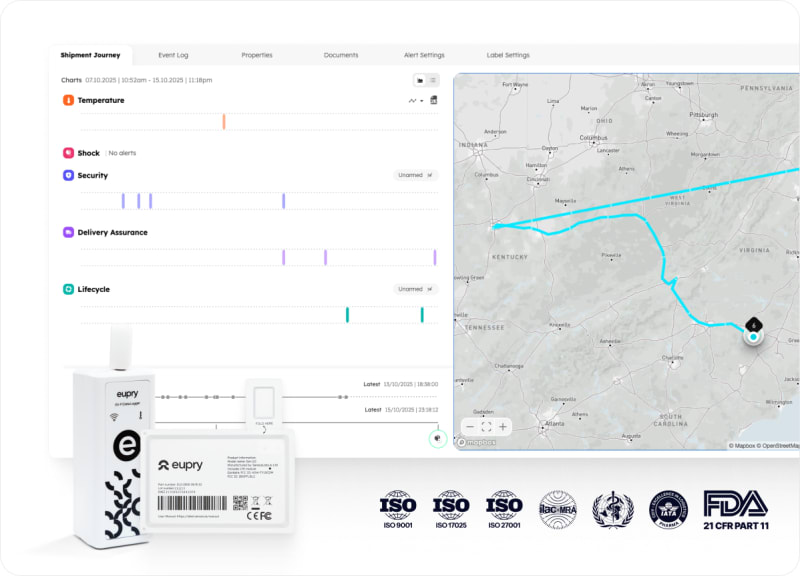Click the blue current-location dot on the map
The image size is (800, 576).
coord(753,337)
